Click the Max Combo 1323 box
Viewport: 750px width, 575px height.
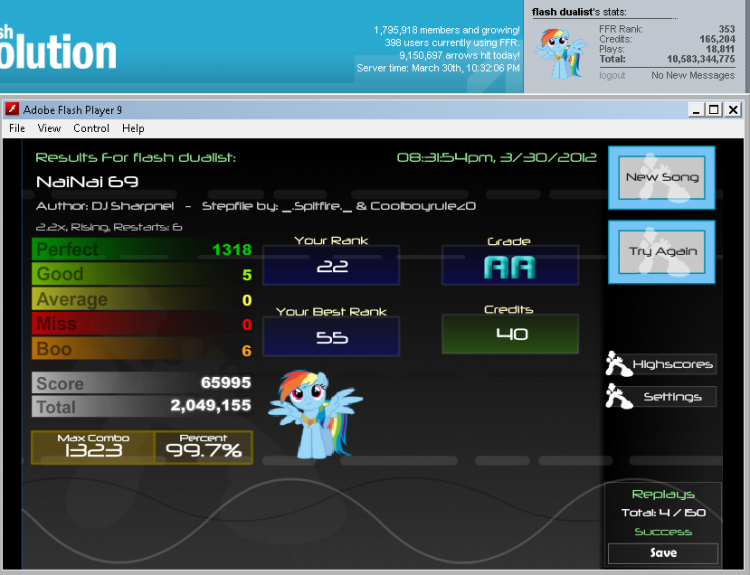point(93,447)
